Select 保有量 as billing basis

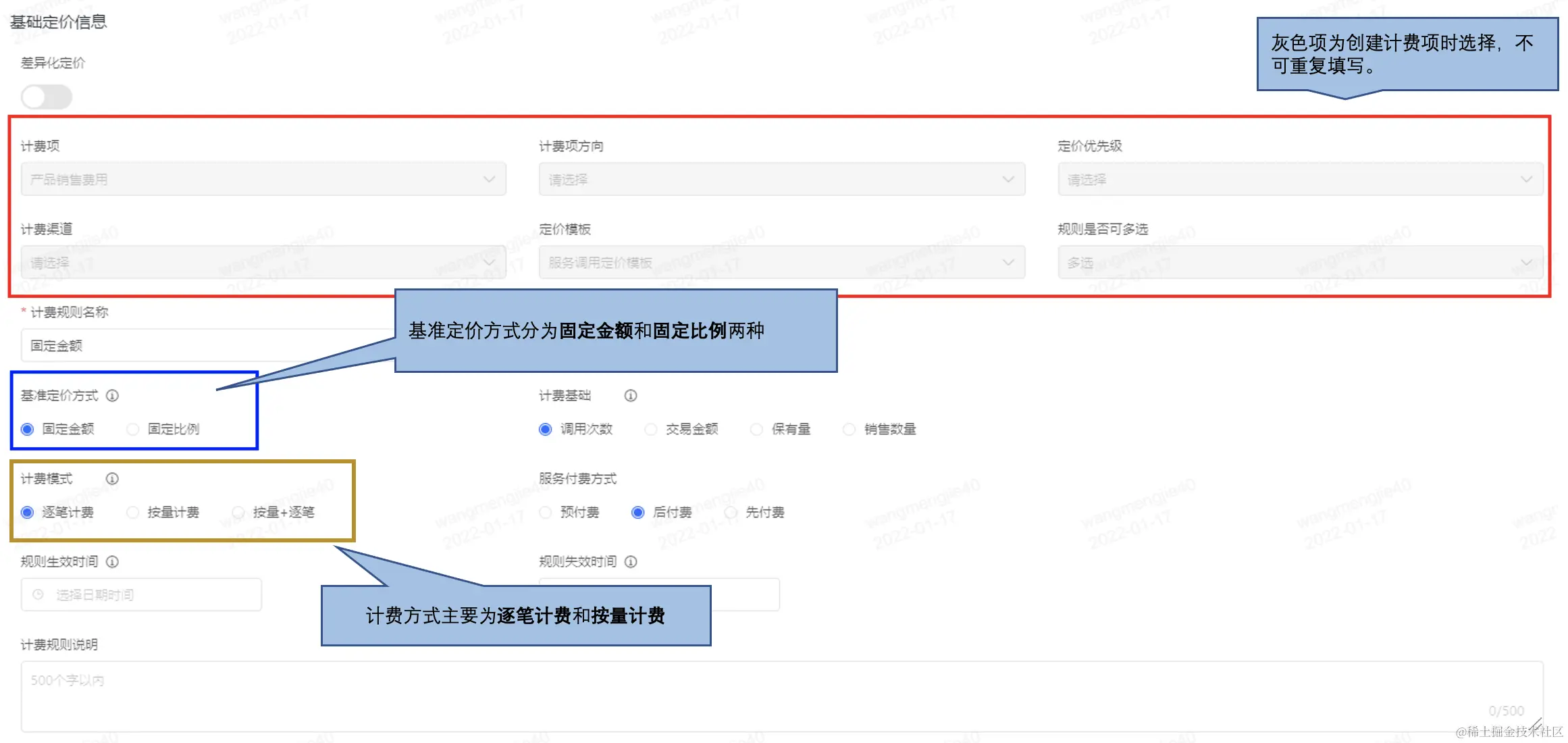tap(756, 429)
